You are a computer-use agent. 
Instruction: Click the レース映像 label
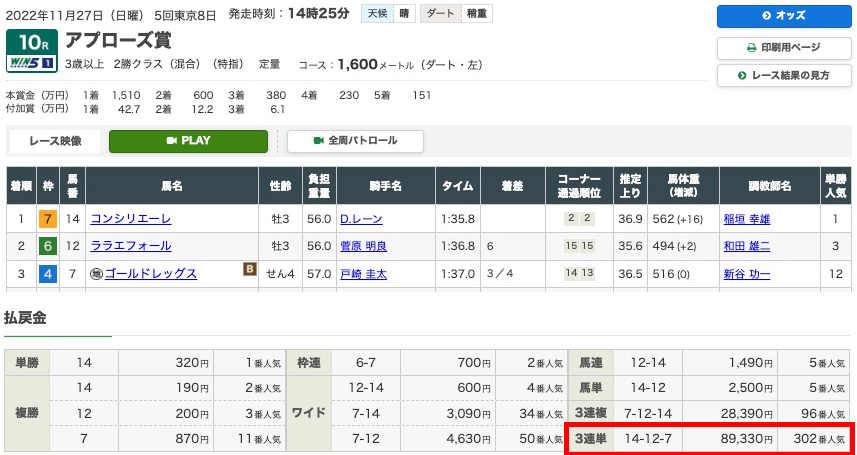pyautogui.click(x=54, y=141)
